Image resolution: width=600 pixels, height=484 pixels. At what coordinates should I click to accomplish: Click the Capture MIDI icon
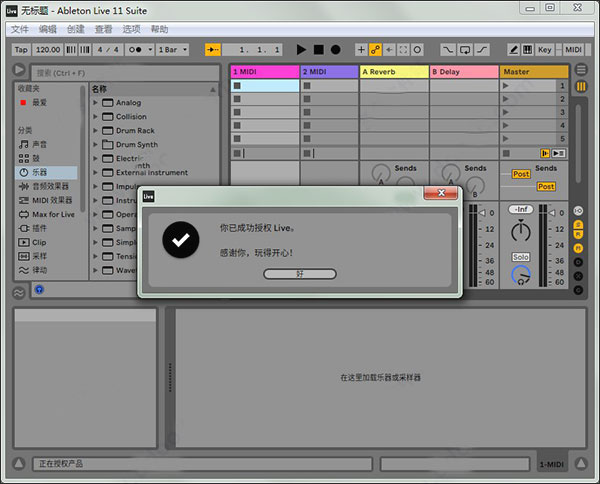(x=403, y=50)
